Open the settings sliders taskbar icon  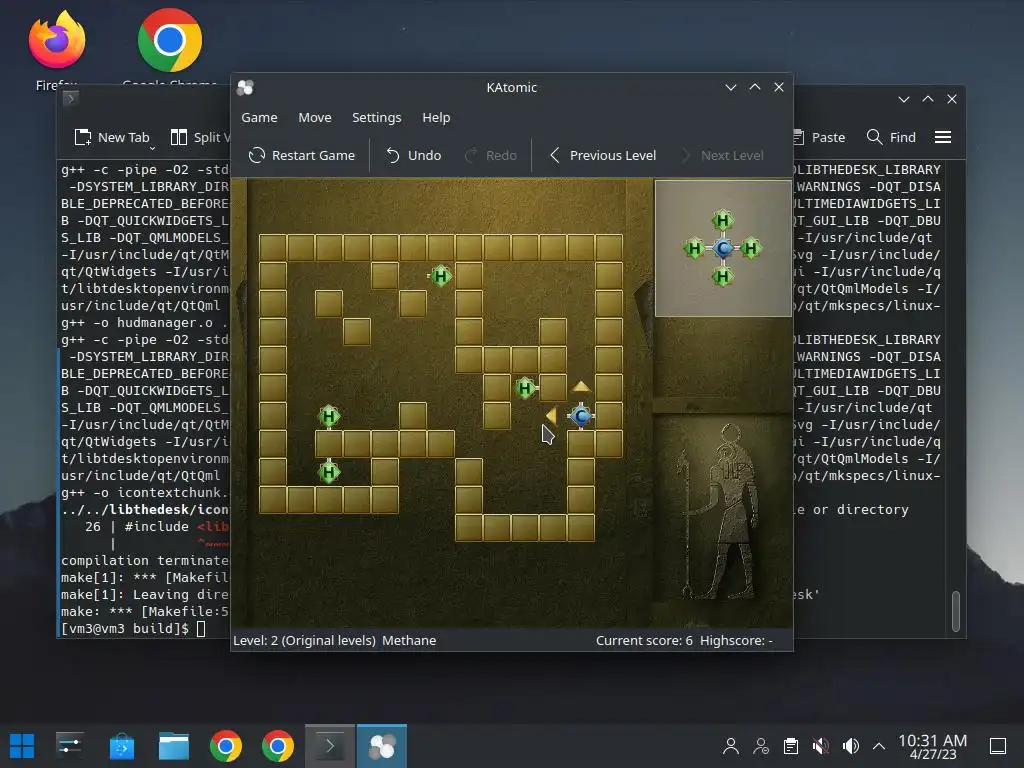[x=69, y=746]
